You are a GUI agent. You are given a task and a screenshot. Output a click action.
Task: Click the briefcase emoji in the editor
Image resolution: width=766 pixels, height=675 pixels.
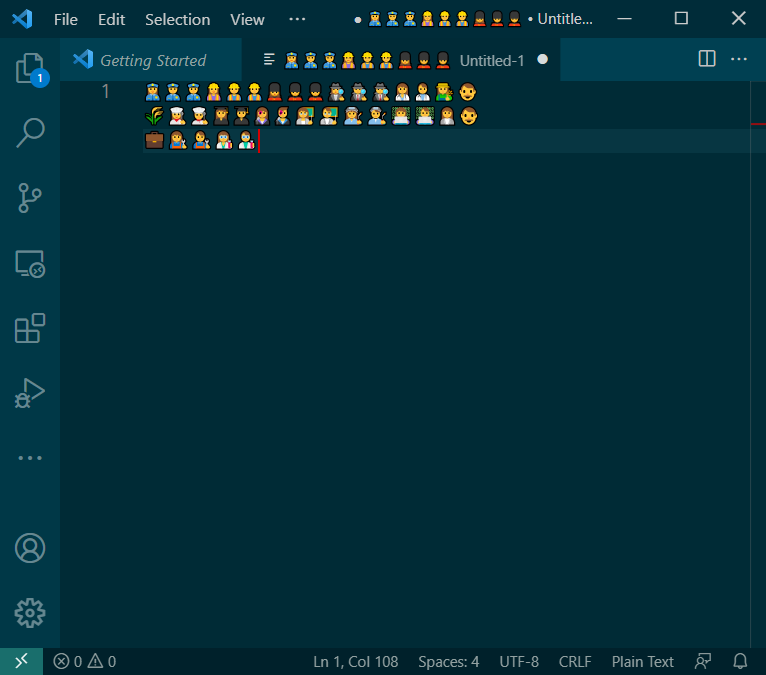point(154,140)
